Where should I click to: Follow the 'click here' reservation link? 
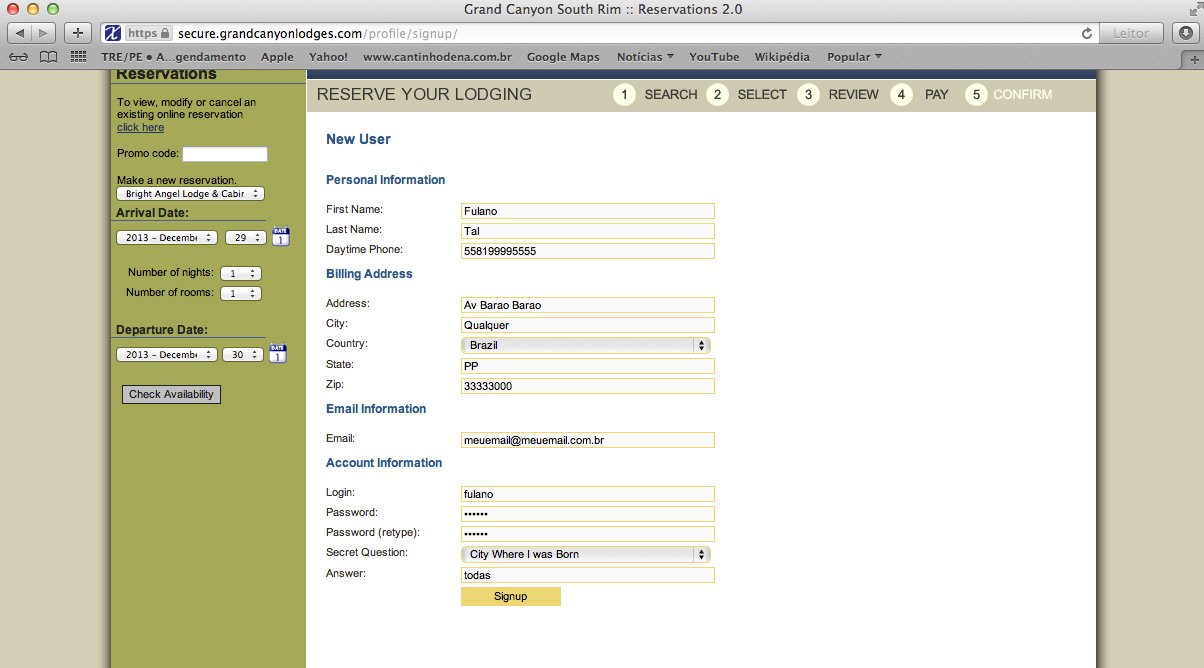(x=140, y=127)
